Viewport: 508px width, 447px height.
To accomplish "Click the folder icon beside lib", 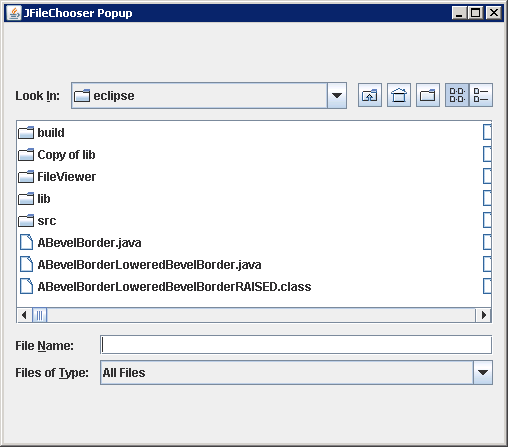I will pyautogui.click(x=26, y=199).
